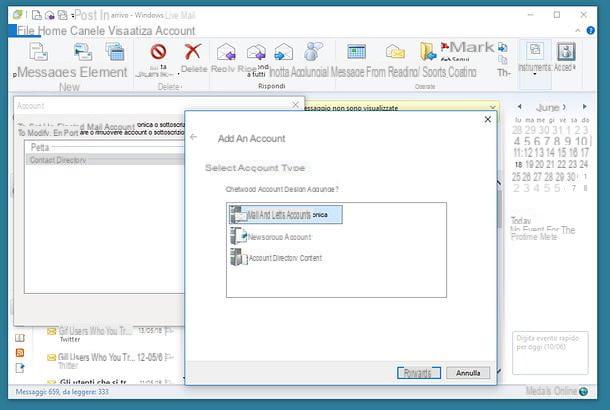This screenshot has width=610, height=410.
Task: Open the Twitter email dated 12-05/8
Action: coord(110,361)
